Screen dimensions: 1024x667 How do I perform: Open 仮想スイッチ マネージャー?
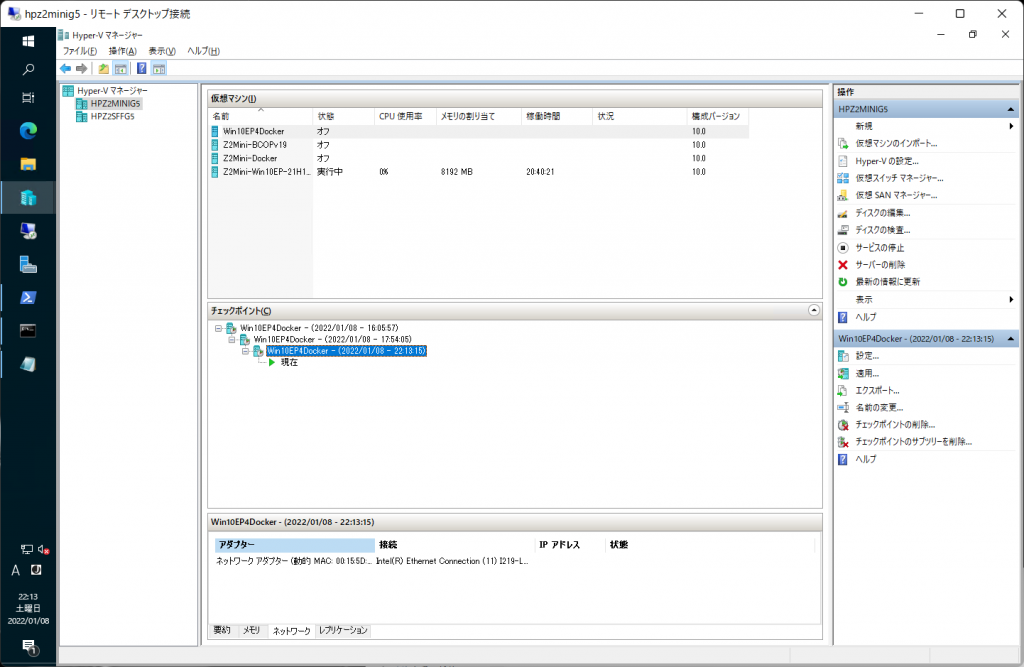[x=899, y=178]
